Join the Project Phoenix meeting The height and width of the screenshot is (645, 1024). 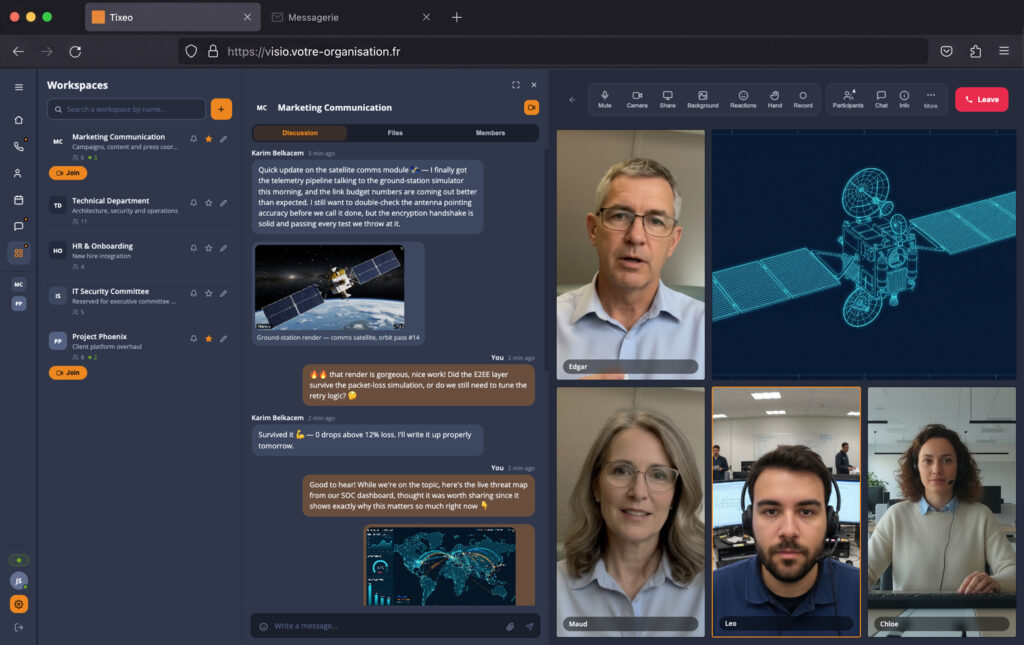[68, 373]
